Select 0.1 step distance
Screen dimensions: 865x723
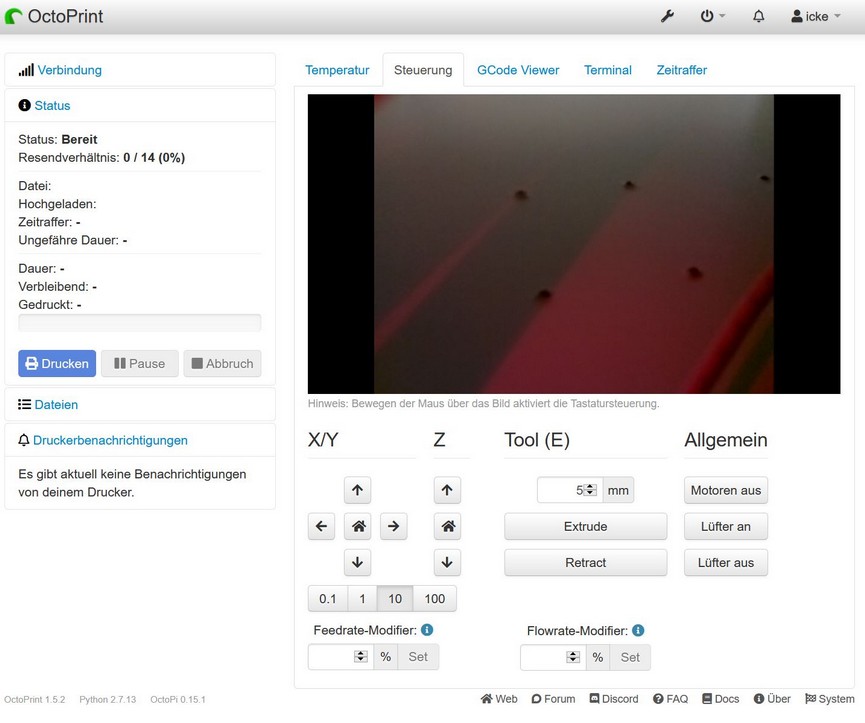pos(328,599)
